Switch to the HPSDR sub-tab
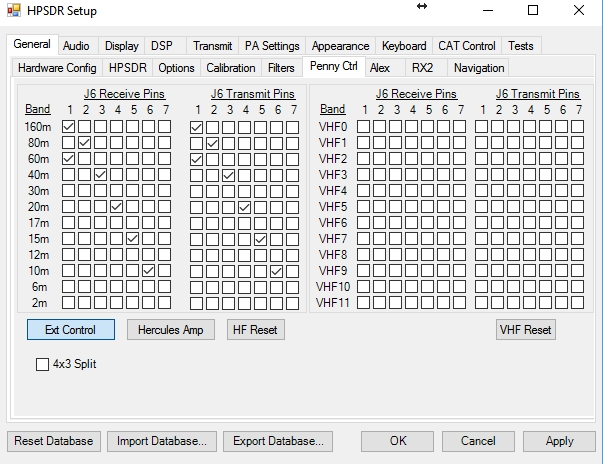603x464 pixels. coord(128,68)
